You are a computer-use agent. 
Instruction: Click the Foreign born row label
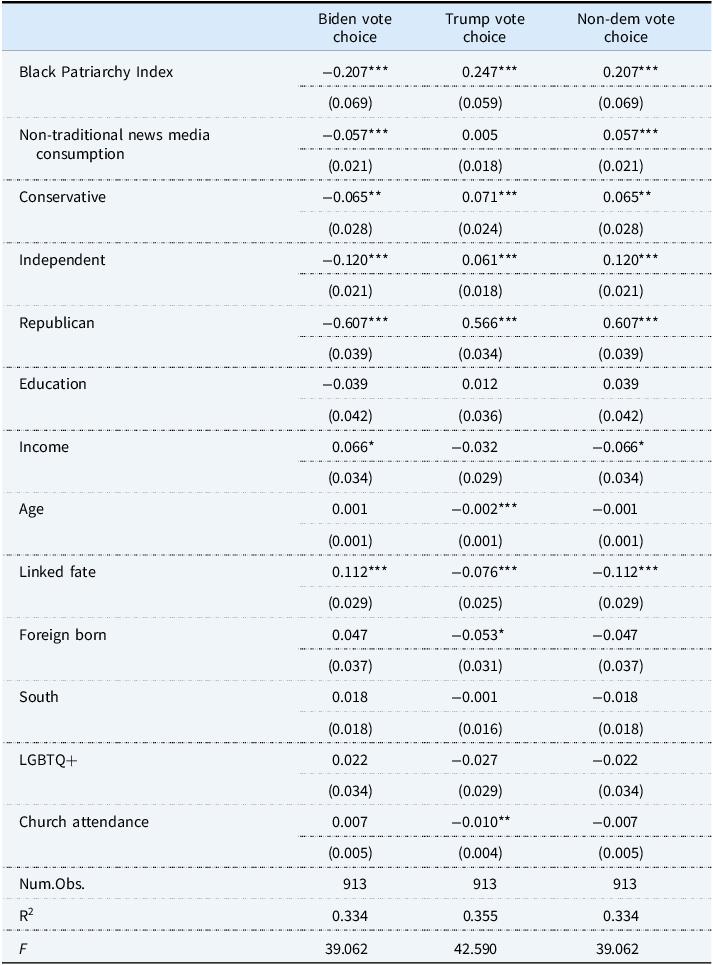tap(63, 635)
